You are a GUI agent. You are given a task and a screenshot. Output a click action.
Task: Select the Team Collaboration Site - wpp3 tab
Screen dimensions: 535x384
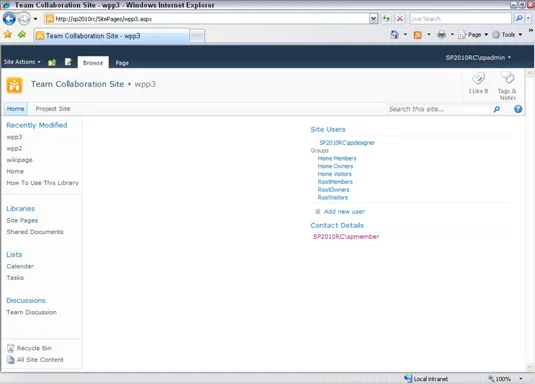coord(111,35)
